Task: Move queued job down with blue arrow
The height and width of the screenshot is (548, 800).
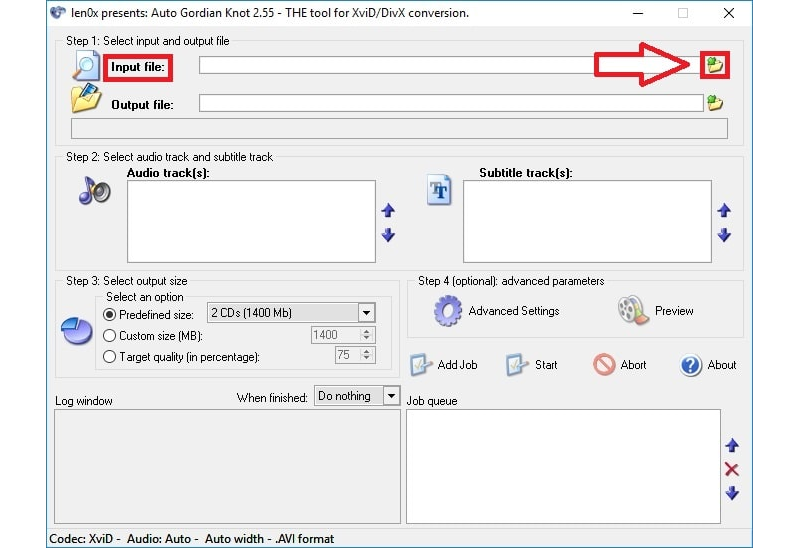Action: pyautogui.click(x=732, y=493)
